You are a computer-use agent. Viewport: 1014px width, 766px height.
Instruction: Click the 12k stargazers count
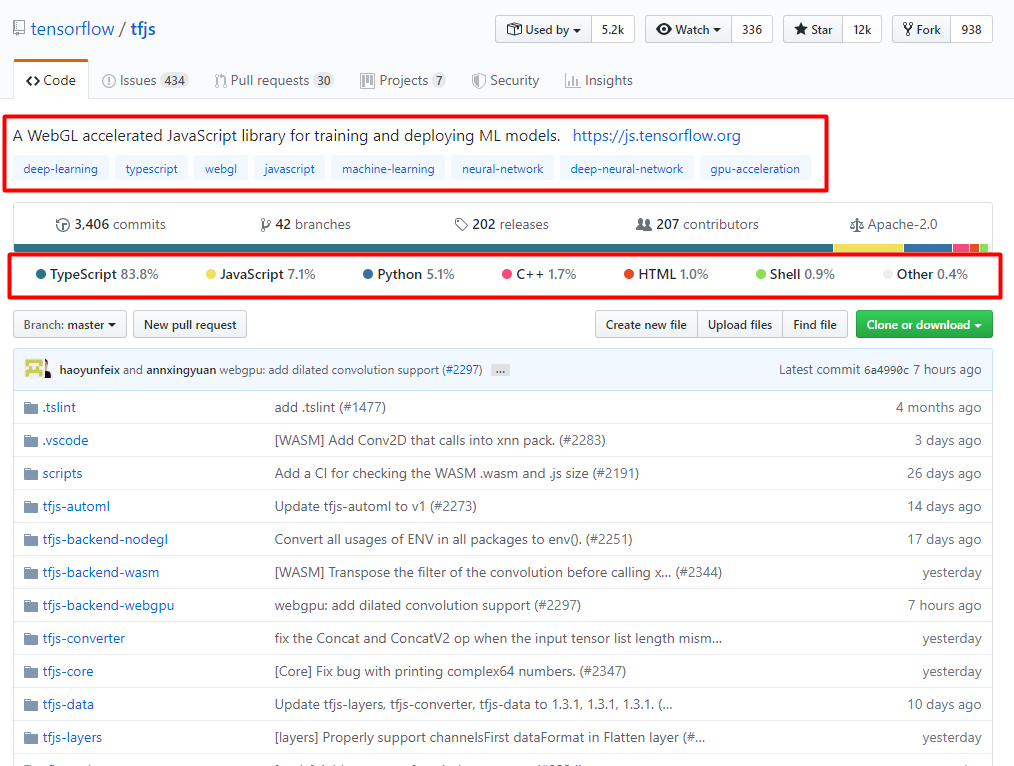click(862, 30)
